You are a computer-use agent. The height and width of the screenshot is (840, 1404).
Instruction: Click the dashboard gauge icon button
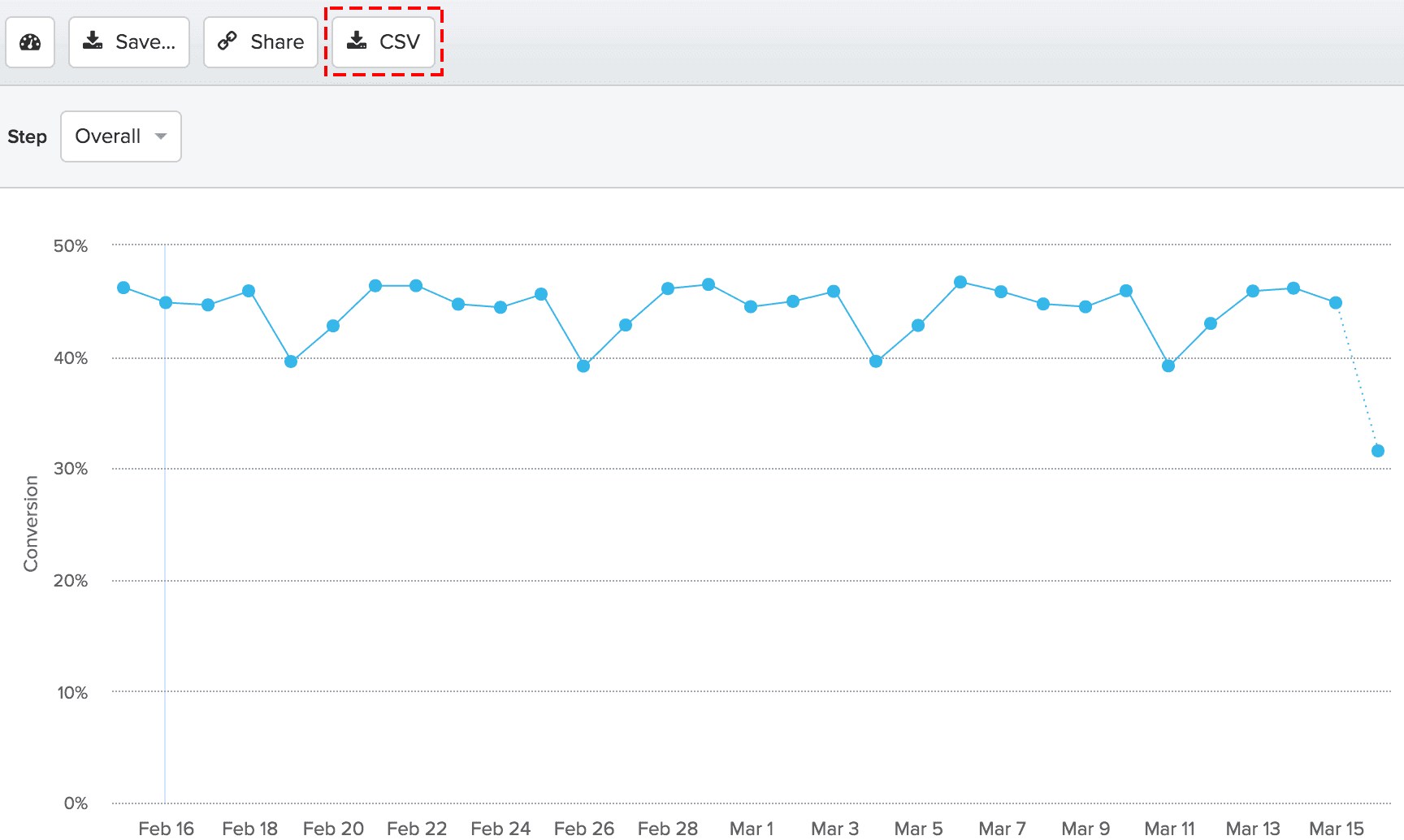[29, 41]
